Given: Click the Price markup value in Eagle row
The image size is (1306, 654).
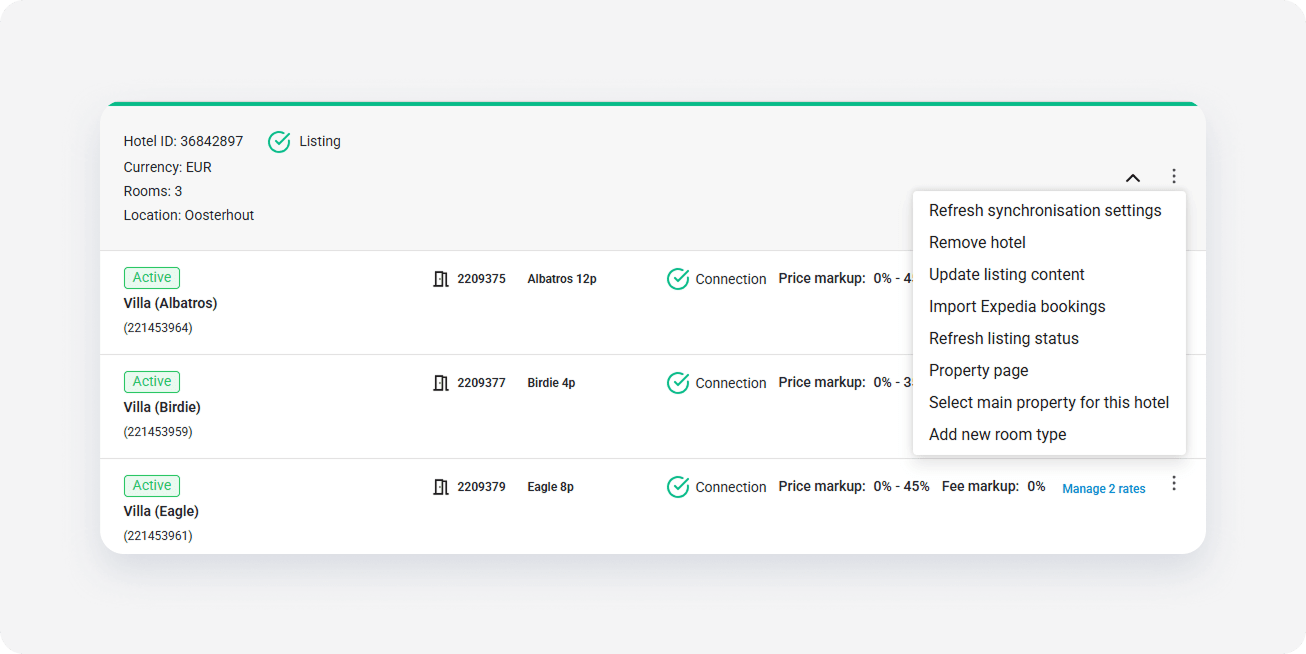Looking at the screenshot, I should tap(901, 487).
